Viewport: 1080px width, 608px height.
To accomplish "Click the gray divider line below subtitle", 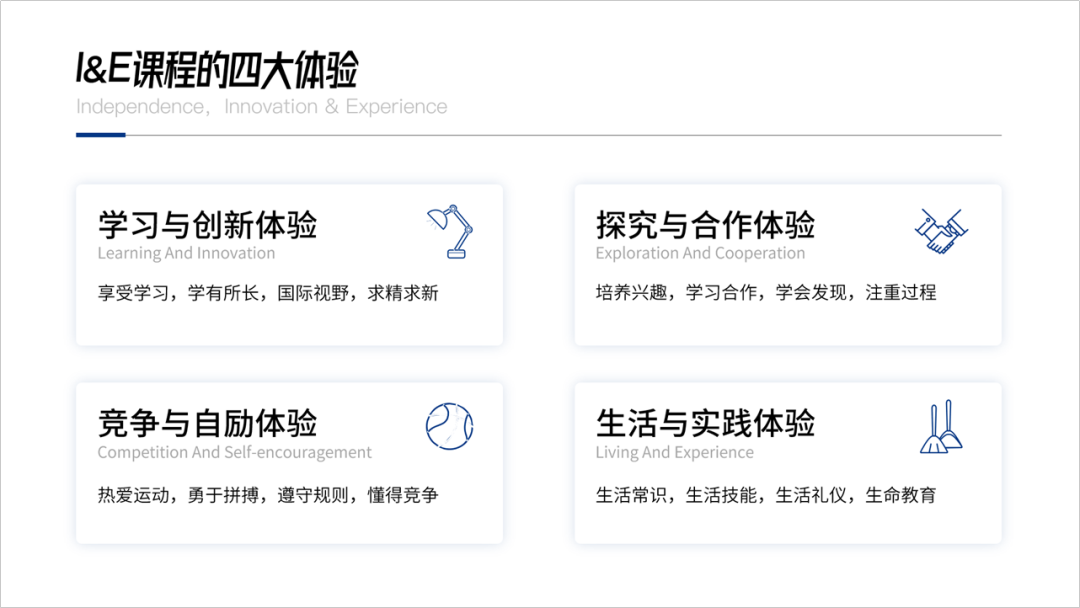I will tap(563, 135).
